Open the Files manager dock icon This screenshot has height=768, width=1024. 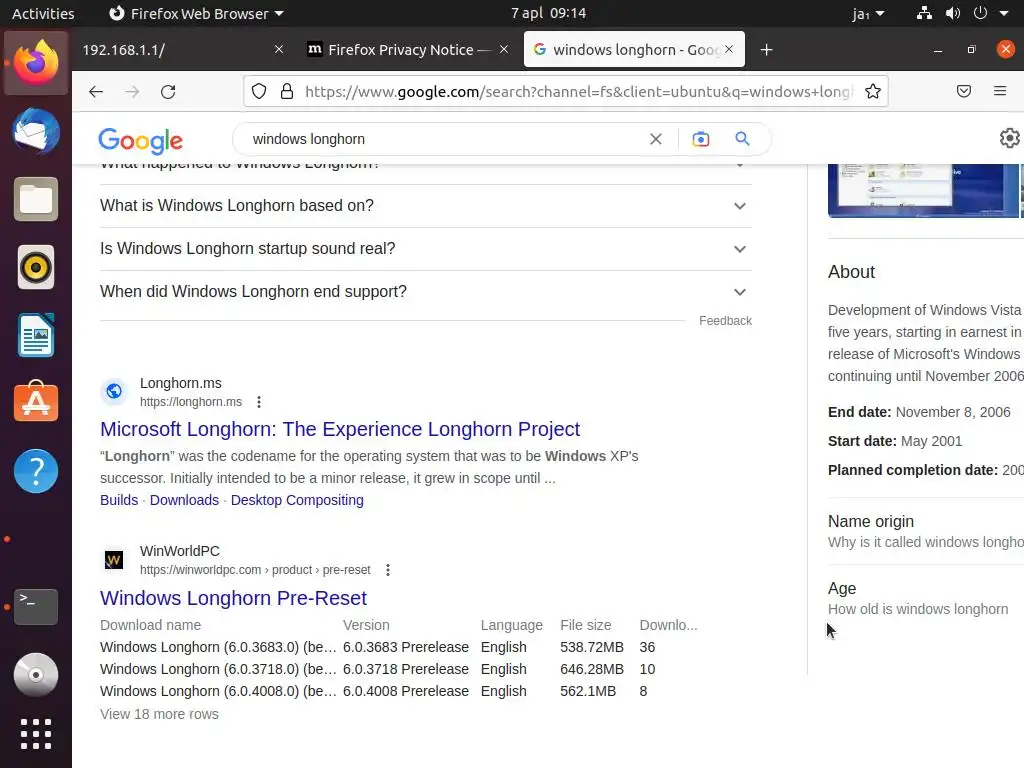pos(36,199)
